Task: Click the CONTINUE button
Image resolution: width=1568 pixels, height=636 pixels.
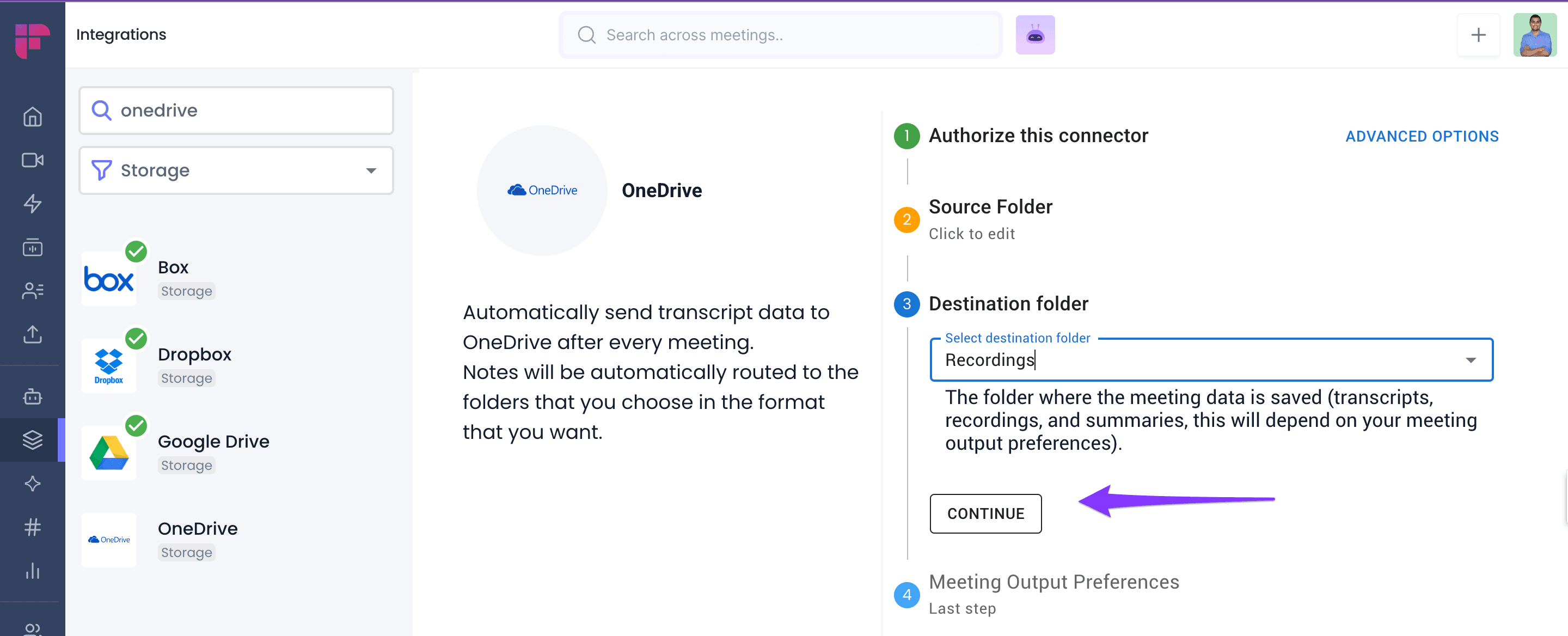Action: pos(985,513)
